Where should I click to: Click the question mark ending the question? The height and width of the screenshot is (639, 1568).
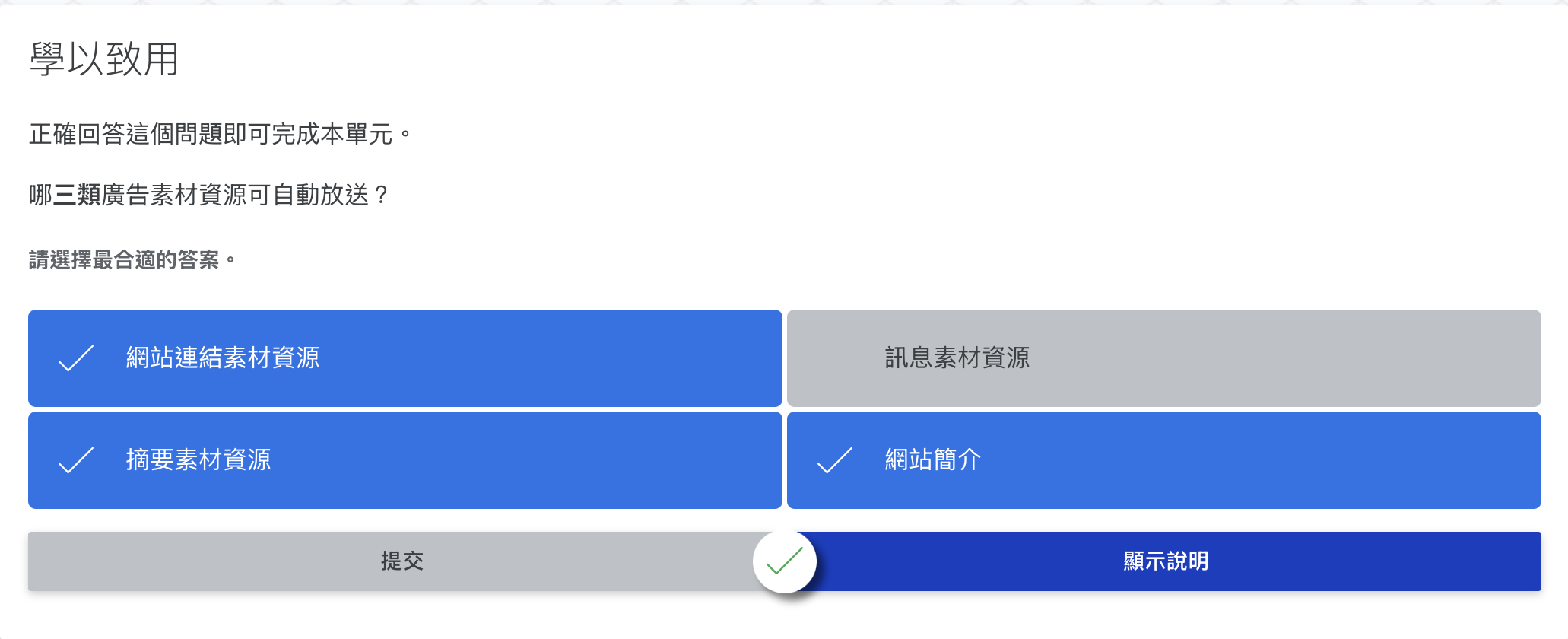[381, 196]
